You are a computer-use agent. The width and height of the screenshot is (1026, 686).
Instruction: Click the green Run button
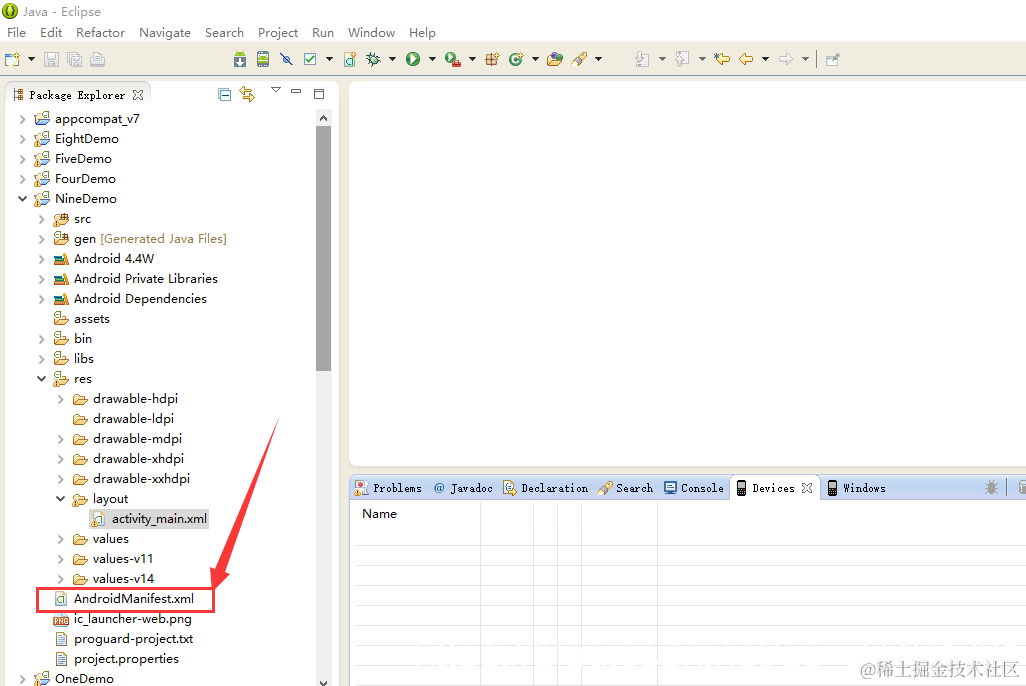pos(413,60)
